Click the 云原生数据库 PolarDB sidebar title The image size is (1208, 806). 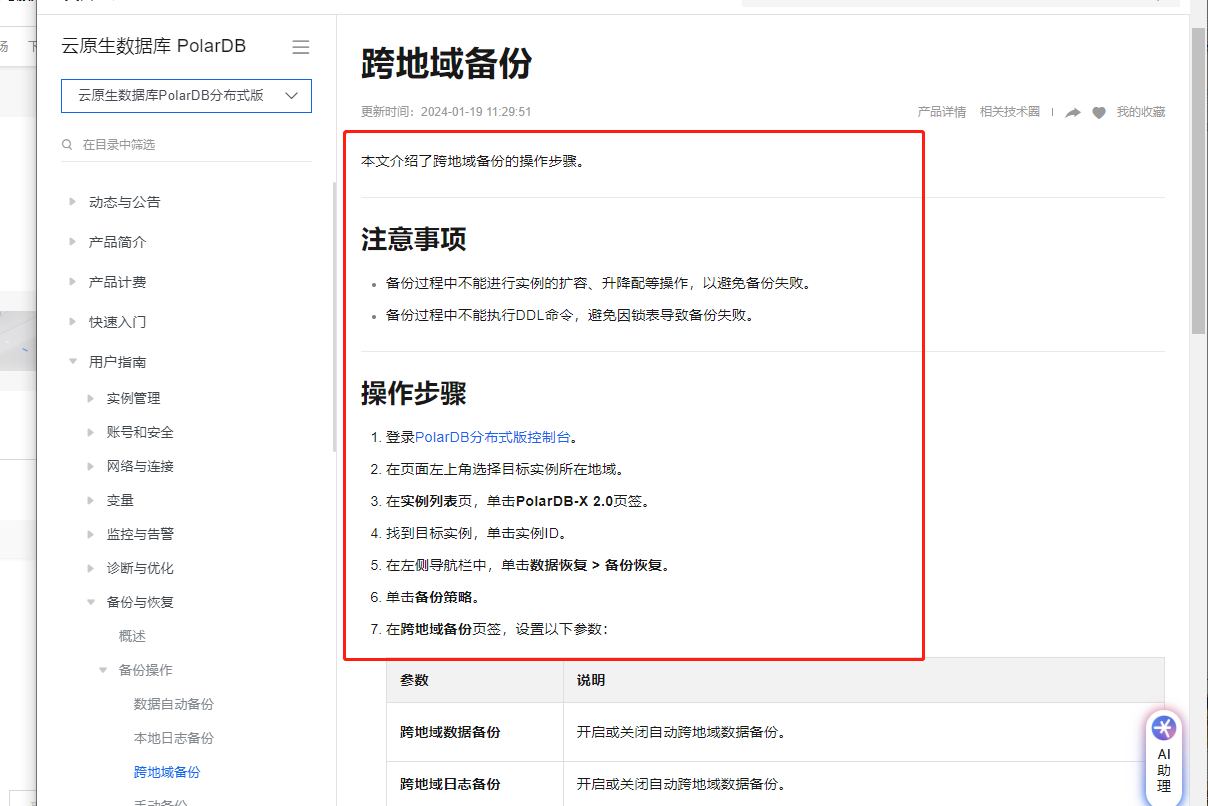(x=154, y=46)
